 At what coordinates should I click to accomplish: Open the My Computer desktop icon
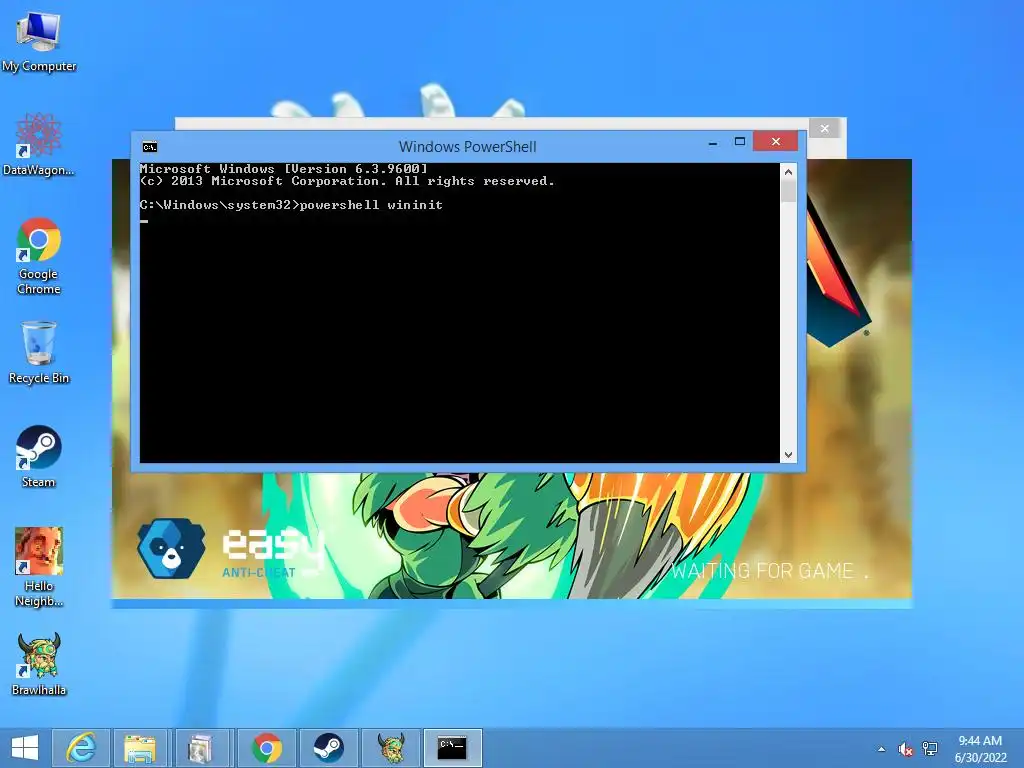(39, 40)
